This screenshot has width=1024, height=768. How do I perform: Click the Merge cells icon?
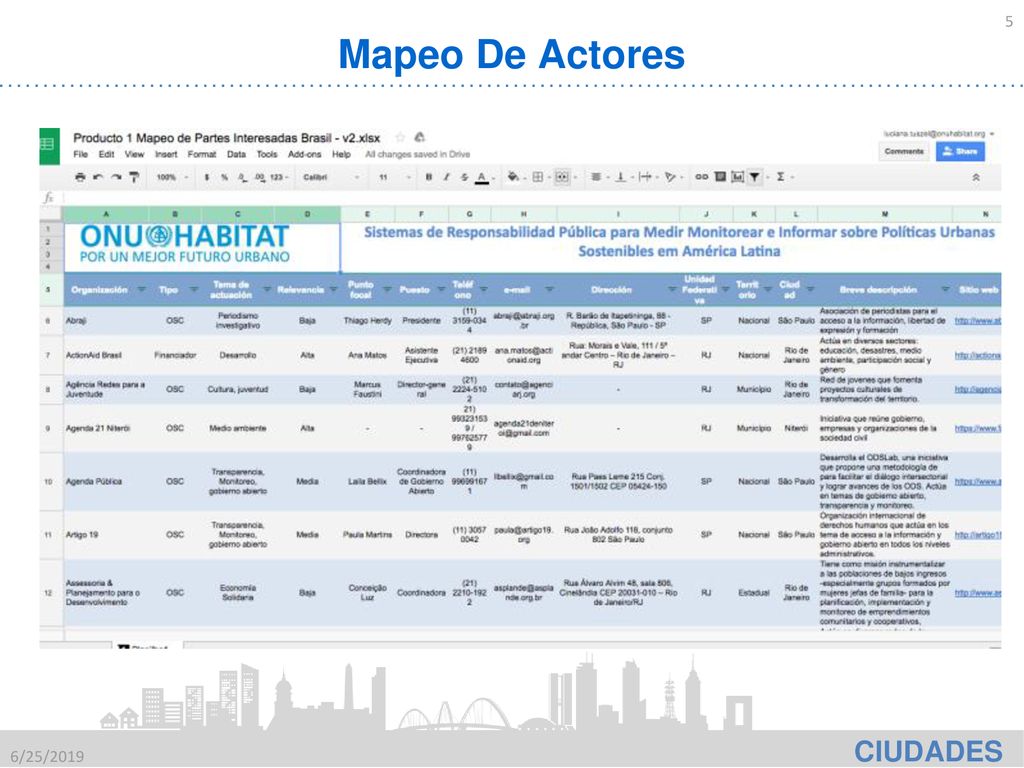(562, 177)
